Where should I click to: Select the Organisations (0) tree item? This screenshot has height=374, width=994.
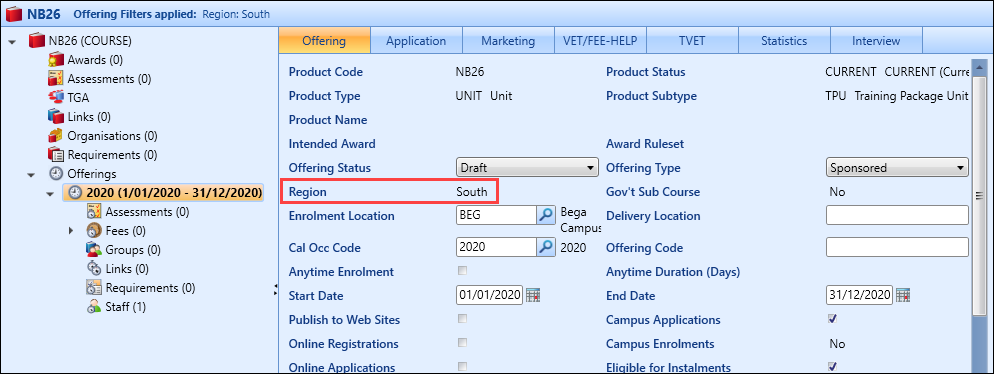pyautogui.click(x=113, y=136)
